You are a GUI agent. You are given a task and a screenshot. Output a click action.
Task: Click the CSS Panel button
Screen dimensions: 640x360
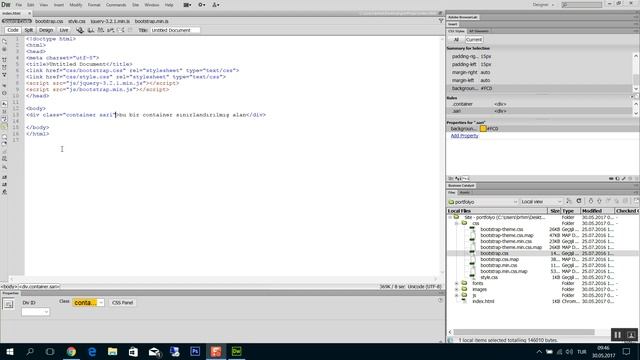(122, 302)
